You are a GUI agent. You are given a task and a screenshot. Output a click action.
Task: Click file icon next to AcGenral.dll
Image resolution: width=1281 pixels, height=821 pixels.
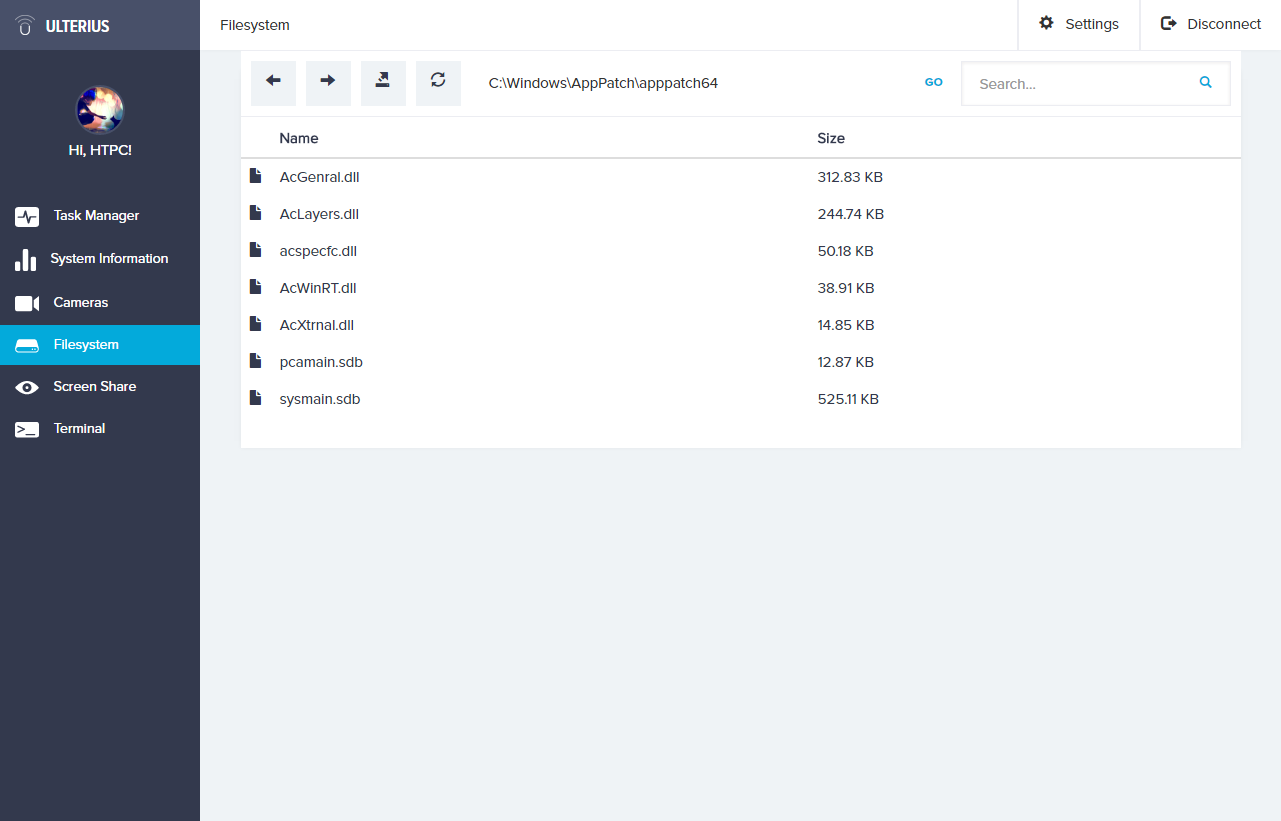click(x=255, y=176)
